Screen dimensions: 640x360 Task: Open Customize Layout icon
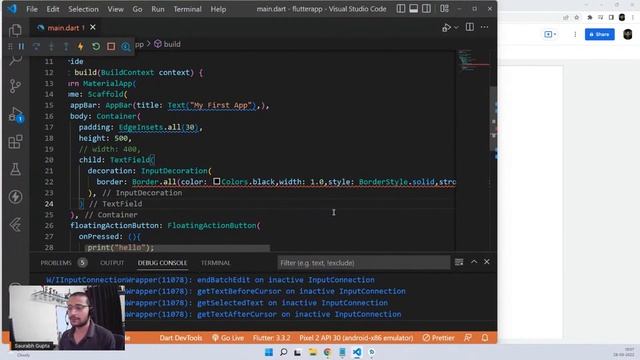444,9
